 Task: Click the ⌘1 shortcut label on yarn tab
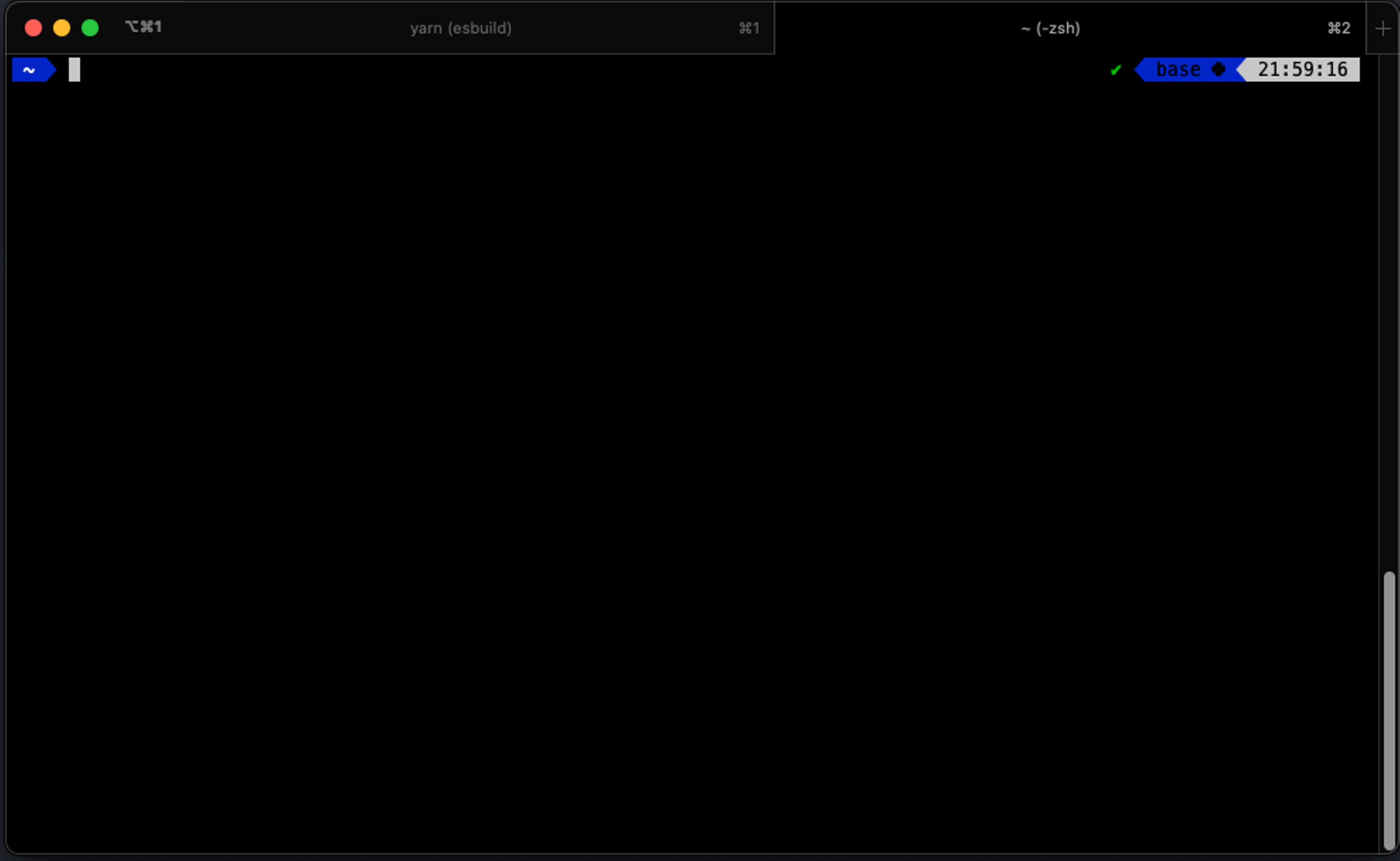(749, 28)
